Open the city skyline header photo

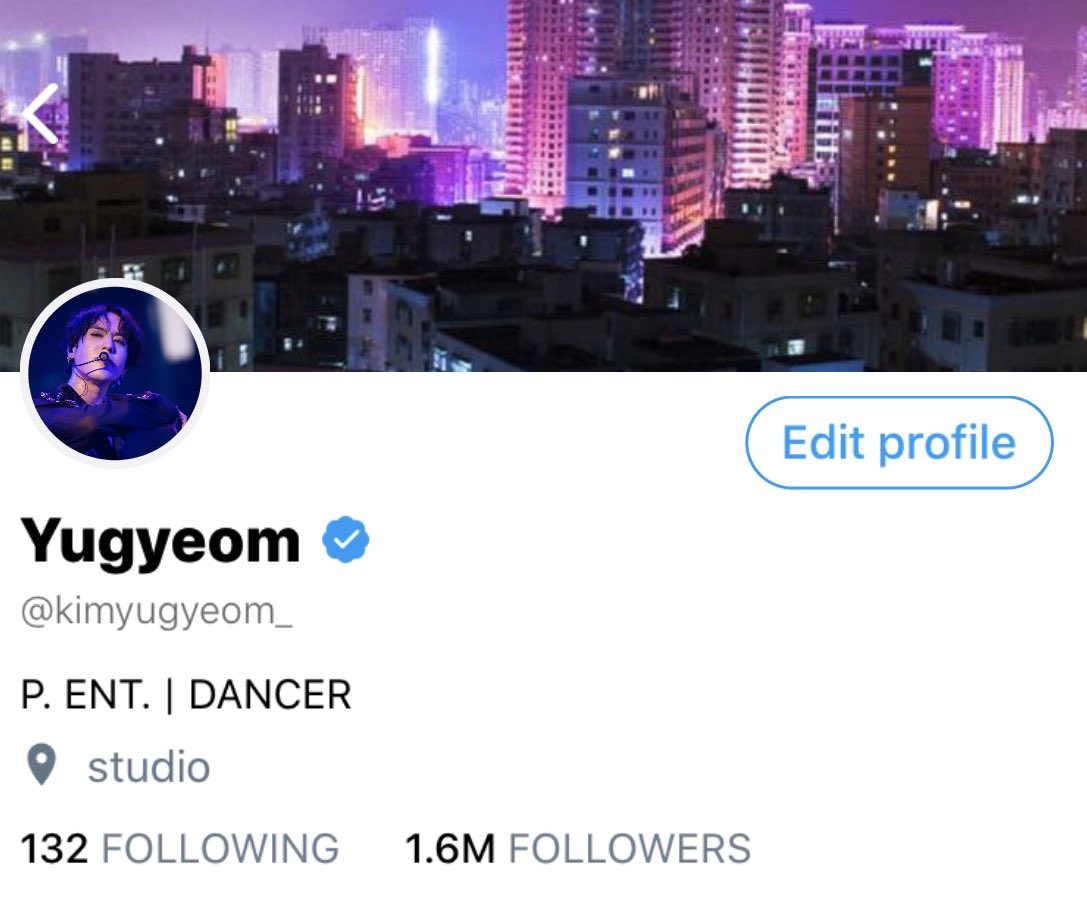pyautogui.click(x=544, y=186)
